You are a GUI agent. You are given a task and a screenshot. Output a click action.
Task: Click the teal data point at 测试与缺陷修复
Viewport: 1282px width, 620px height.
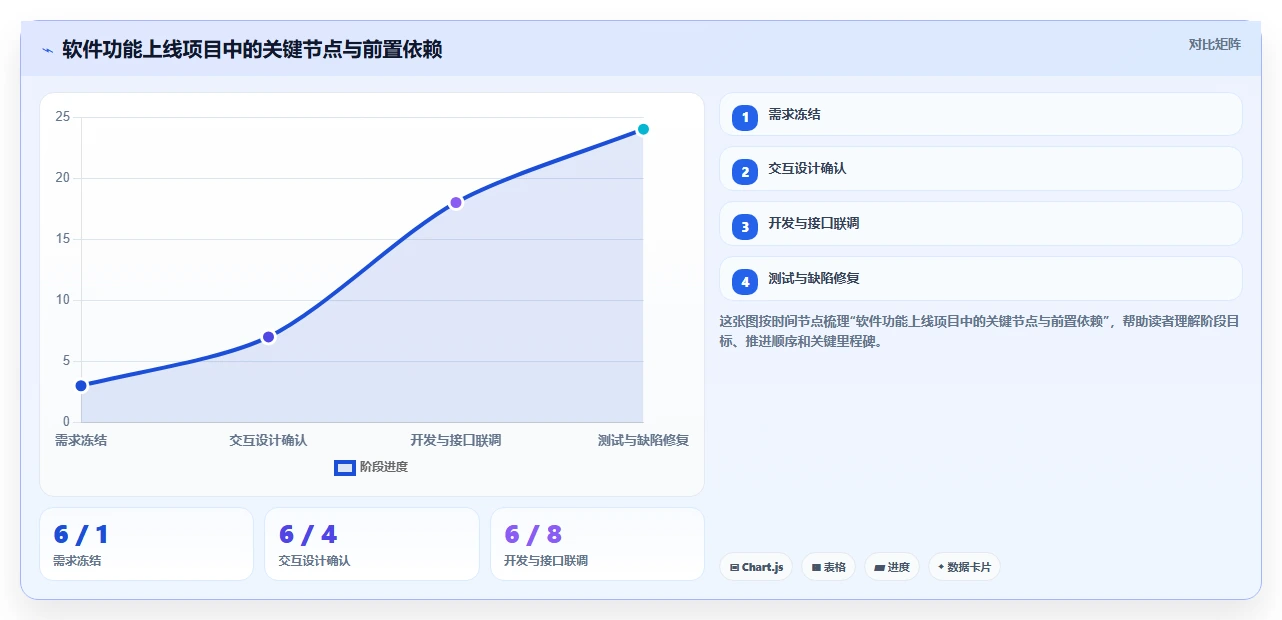(643, 129)
